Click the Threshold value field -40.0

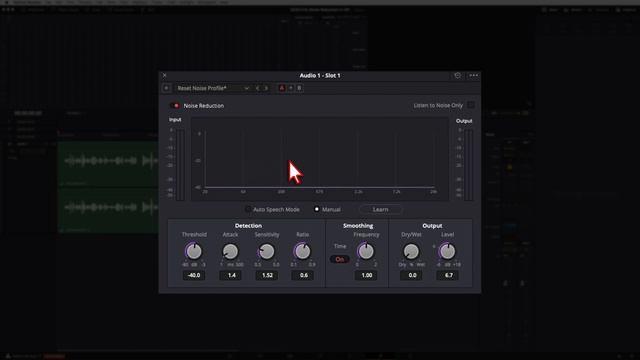click(x=193, y=276)
